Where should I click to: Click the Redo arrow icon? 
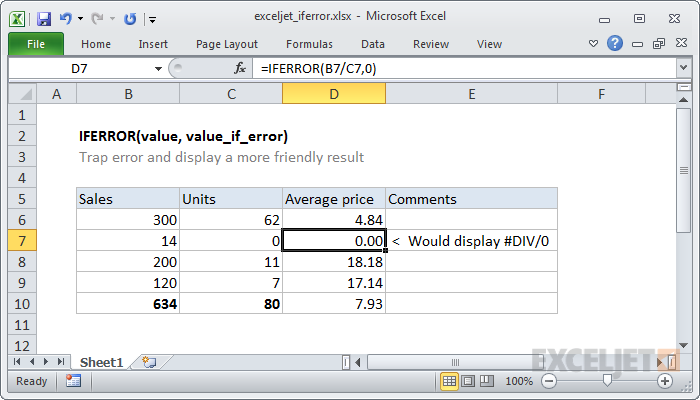tap(97, 18)
